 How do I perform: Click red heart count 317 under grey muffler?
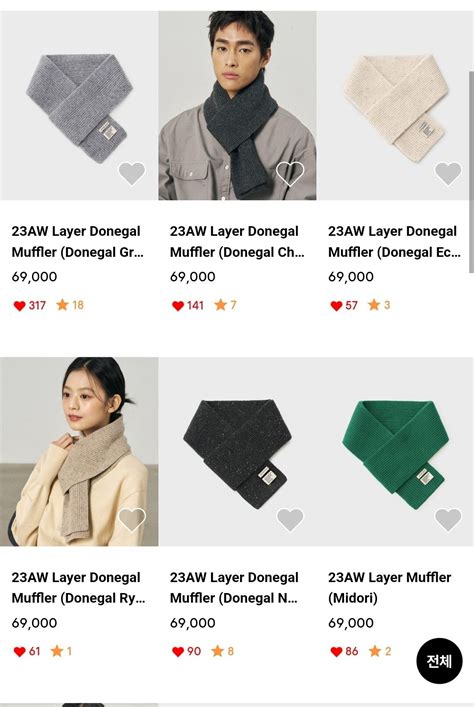30,305
